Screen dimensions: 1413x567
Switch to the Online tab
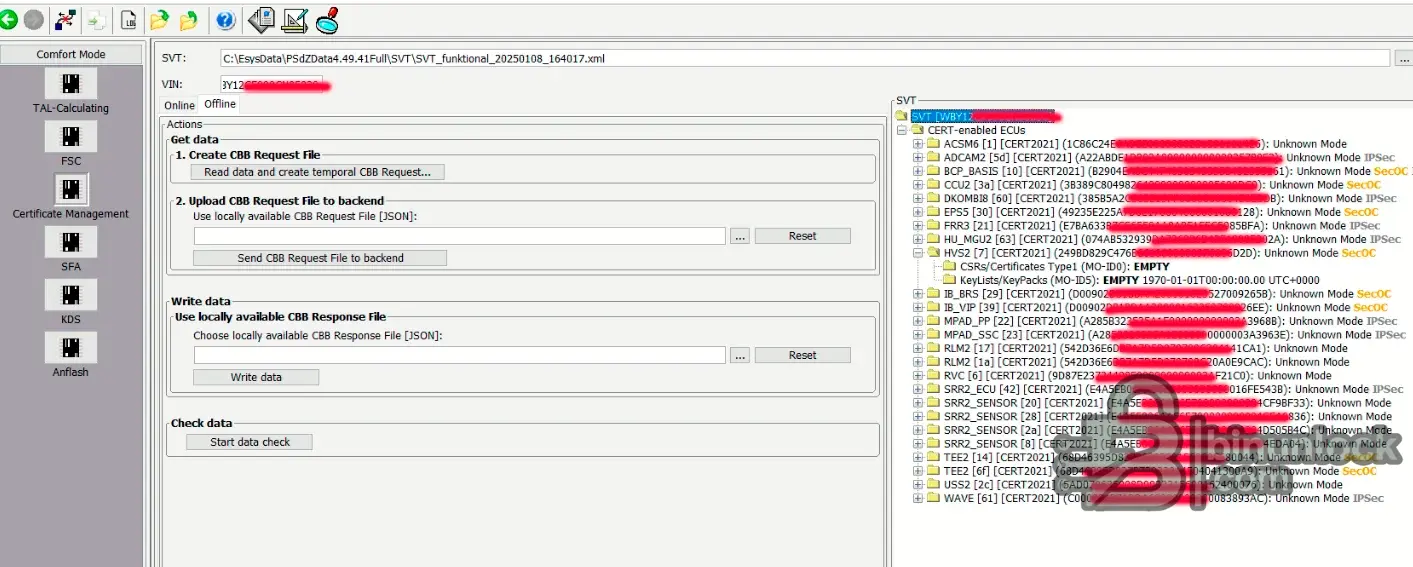pos(180,105)
